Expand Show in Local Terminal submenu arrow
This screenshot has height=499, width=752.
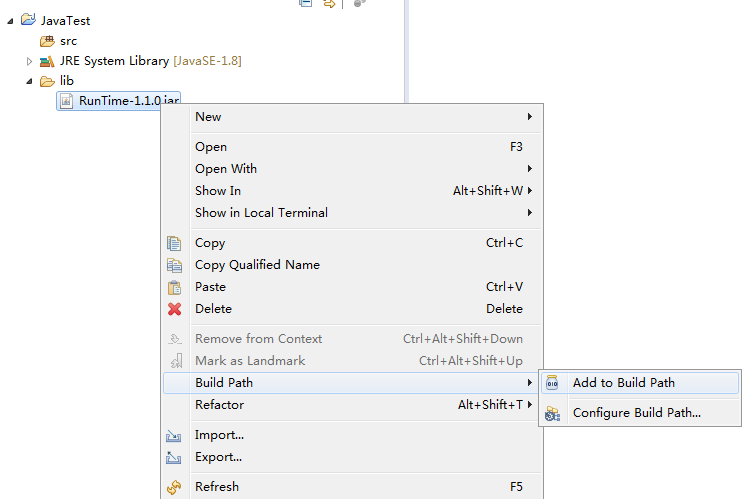[x=529, y=213]
